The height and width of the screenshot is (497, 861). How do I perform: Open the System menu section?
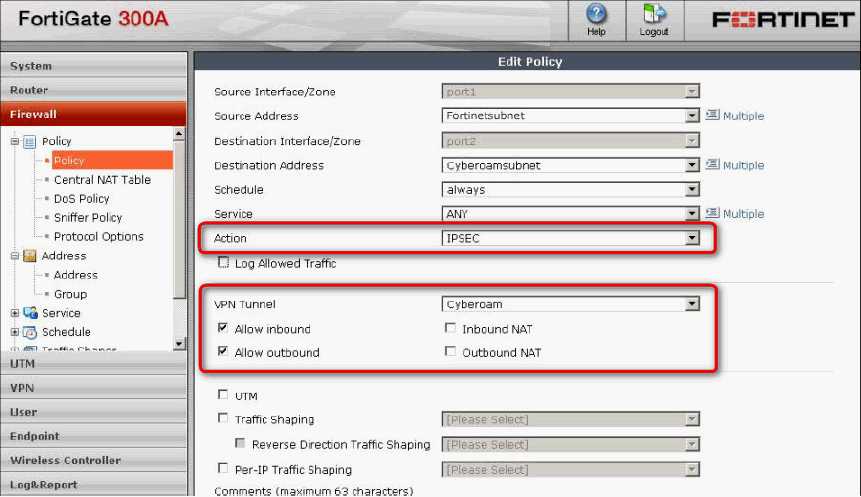(93, 66)
